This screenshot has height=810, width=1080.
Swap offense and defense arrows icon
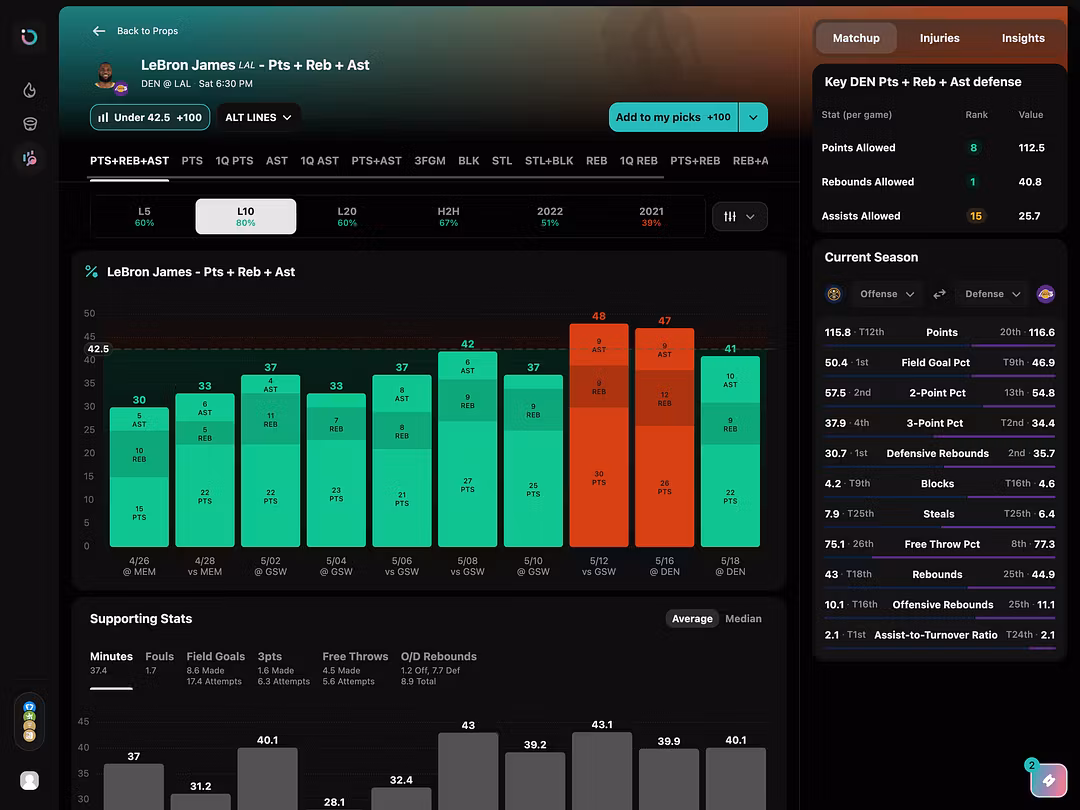click(x=939, y=294)
